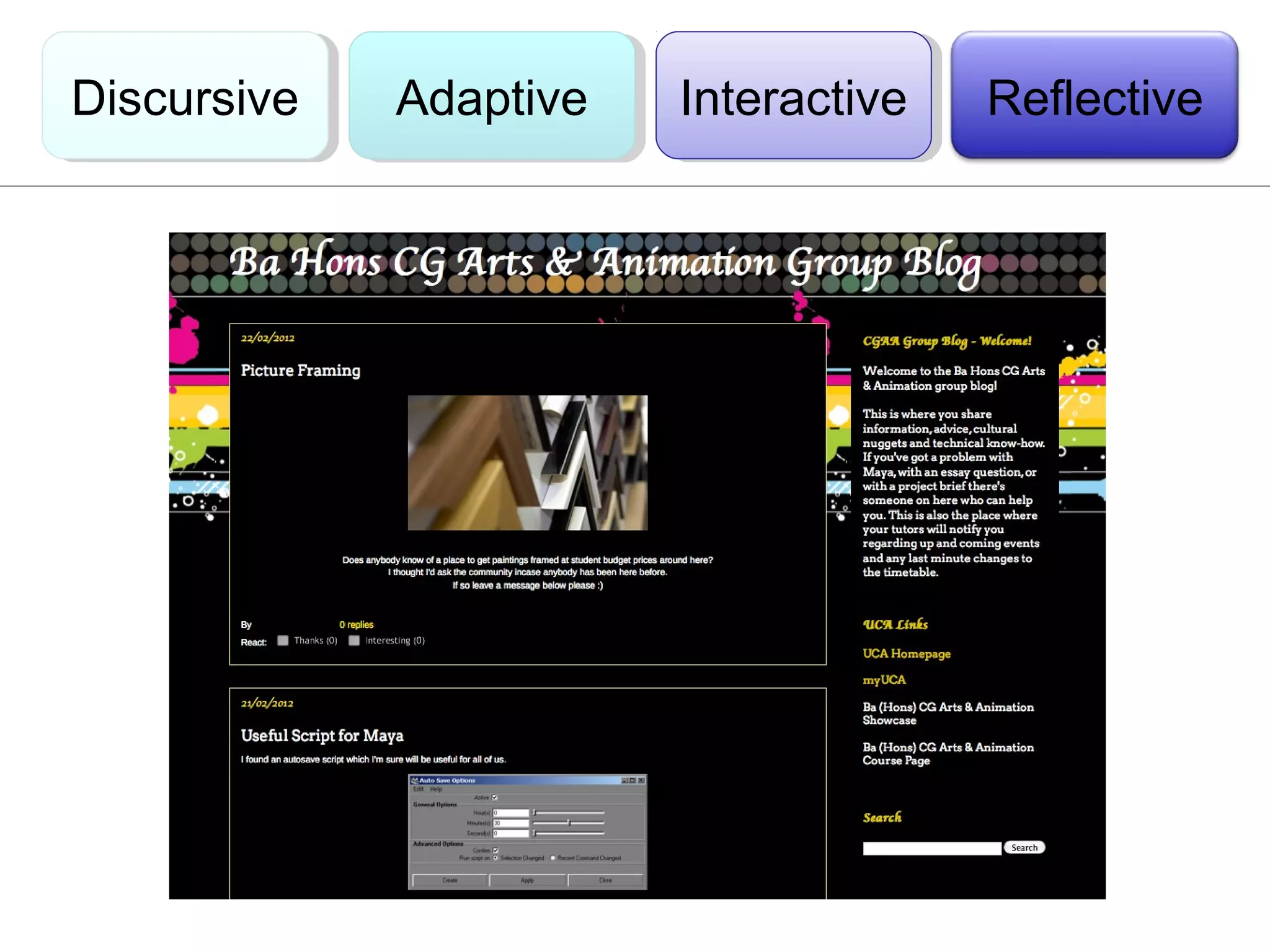Select the Reflective button
1270x952 pixels.
(1095, 96)
